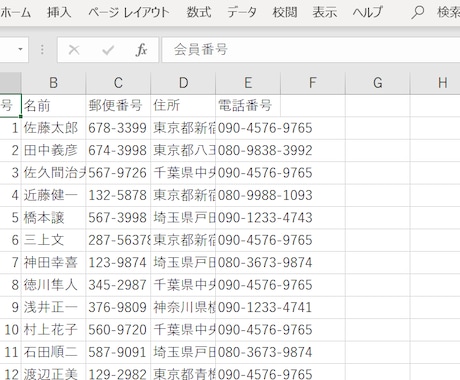This screenshot has height=380, width=460.
Task: Select phone number cell 080-3673-9874 for 神田幸喜
Action: point(248,263)
